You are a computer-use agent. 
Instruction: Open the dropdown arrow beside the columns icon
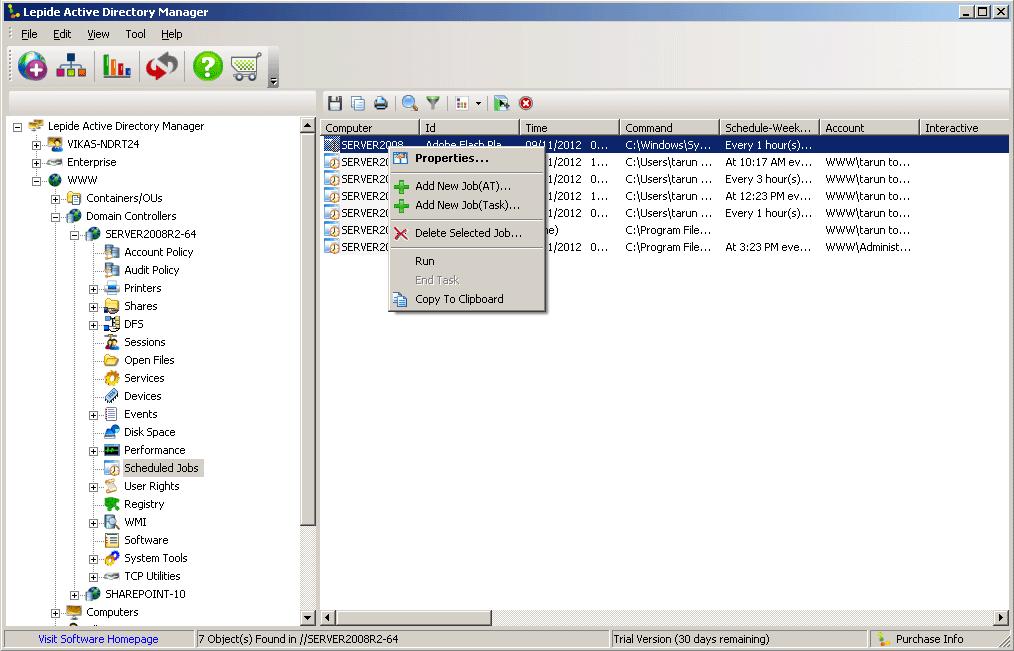point(478,103)
